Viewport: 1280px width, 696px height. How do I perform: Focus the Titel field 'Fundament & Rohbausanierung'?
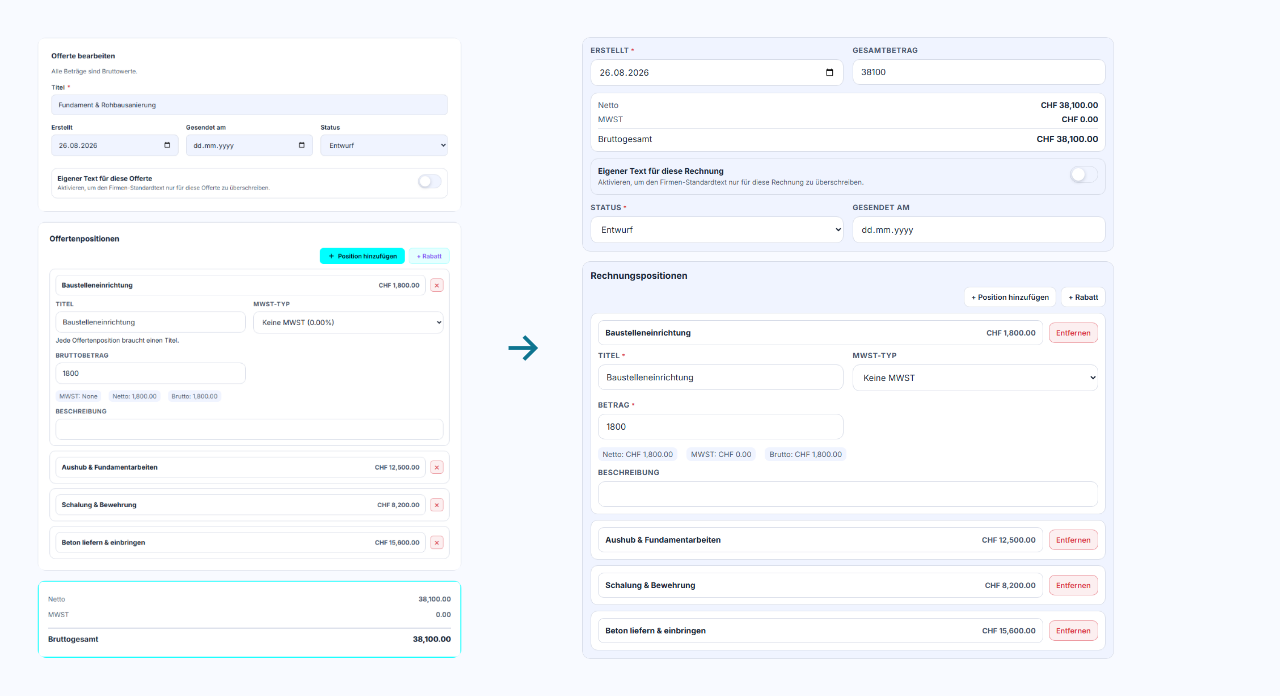pos(249,105)
